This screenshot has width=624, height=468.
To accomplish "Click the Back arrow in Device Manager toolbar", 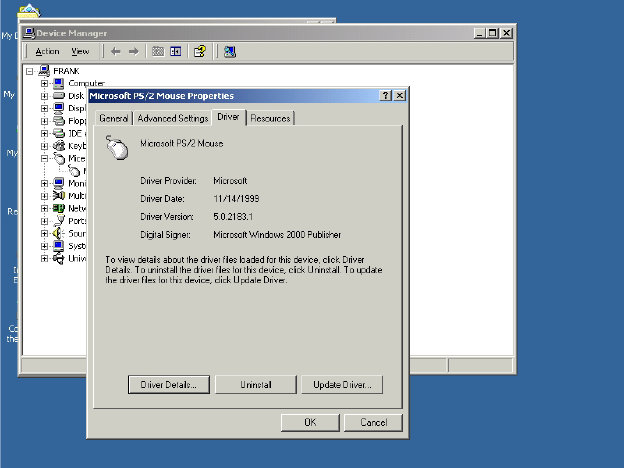I will 115,51.
